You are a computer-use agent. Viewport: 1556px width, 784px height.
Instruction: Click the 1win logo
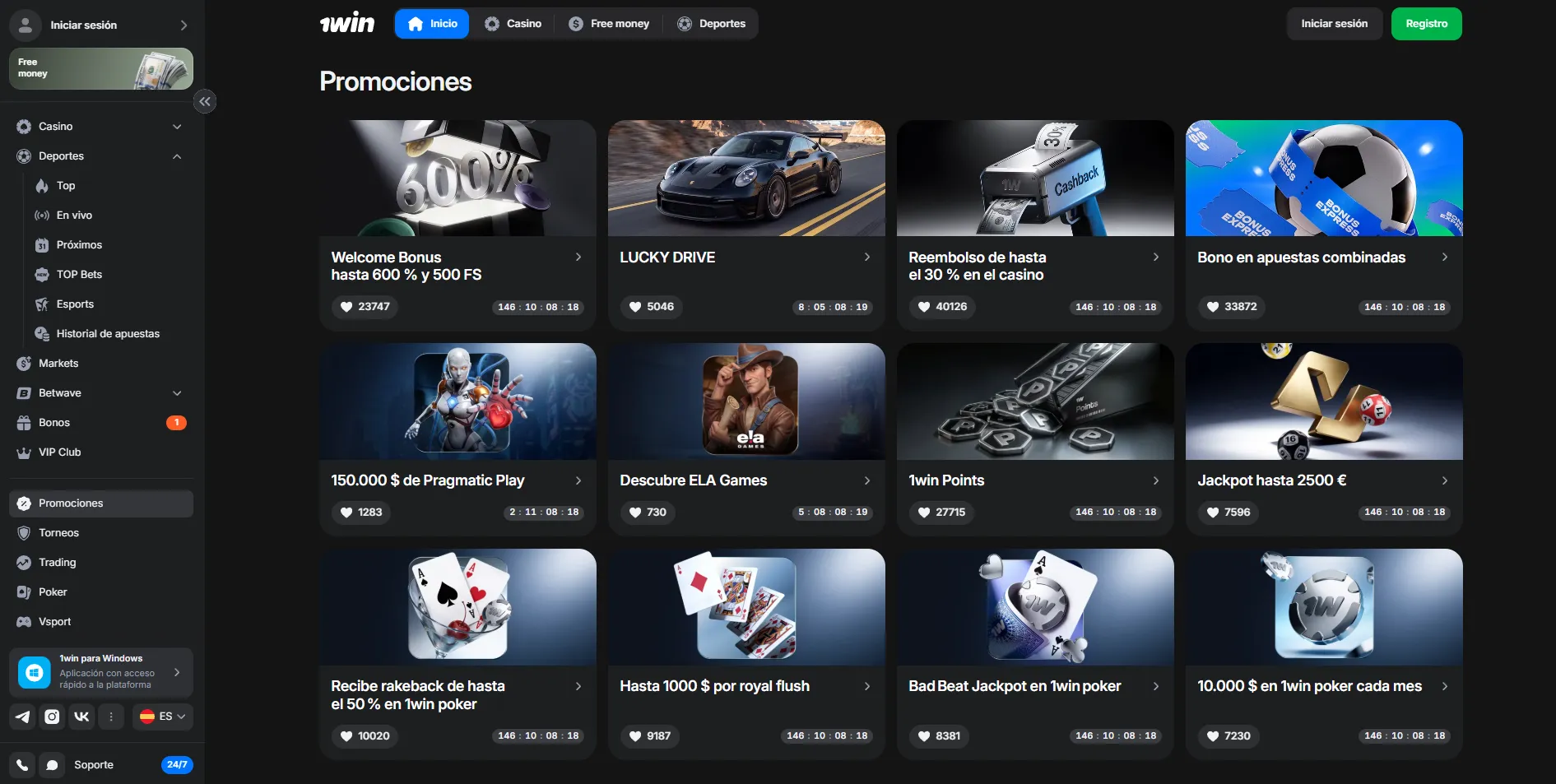pos(346,23)
